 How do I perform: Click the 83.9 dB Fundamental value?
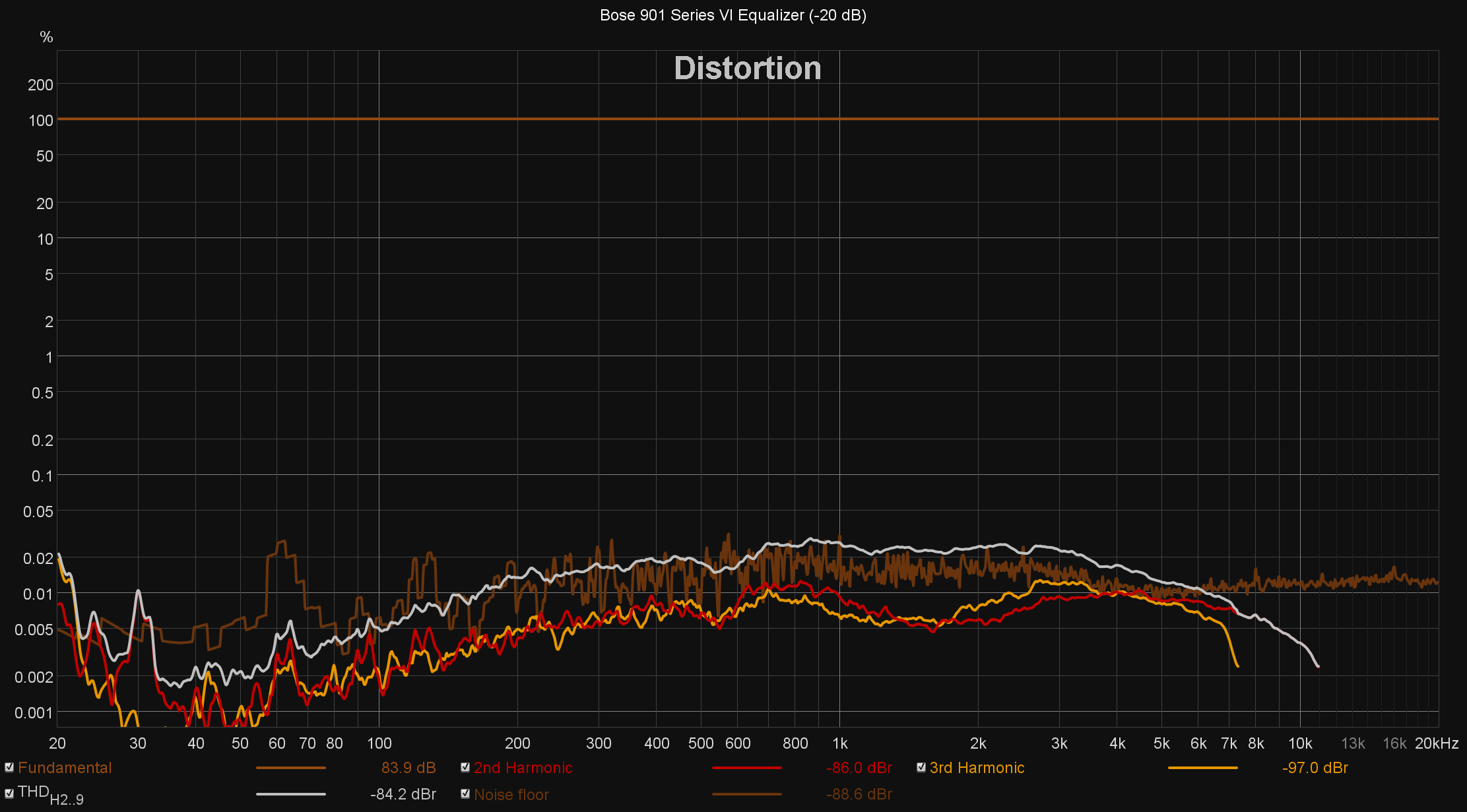[x=408, y=768]
